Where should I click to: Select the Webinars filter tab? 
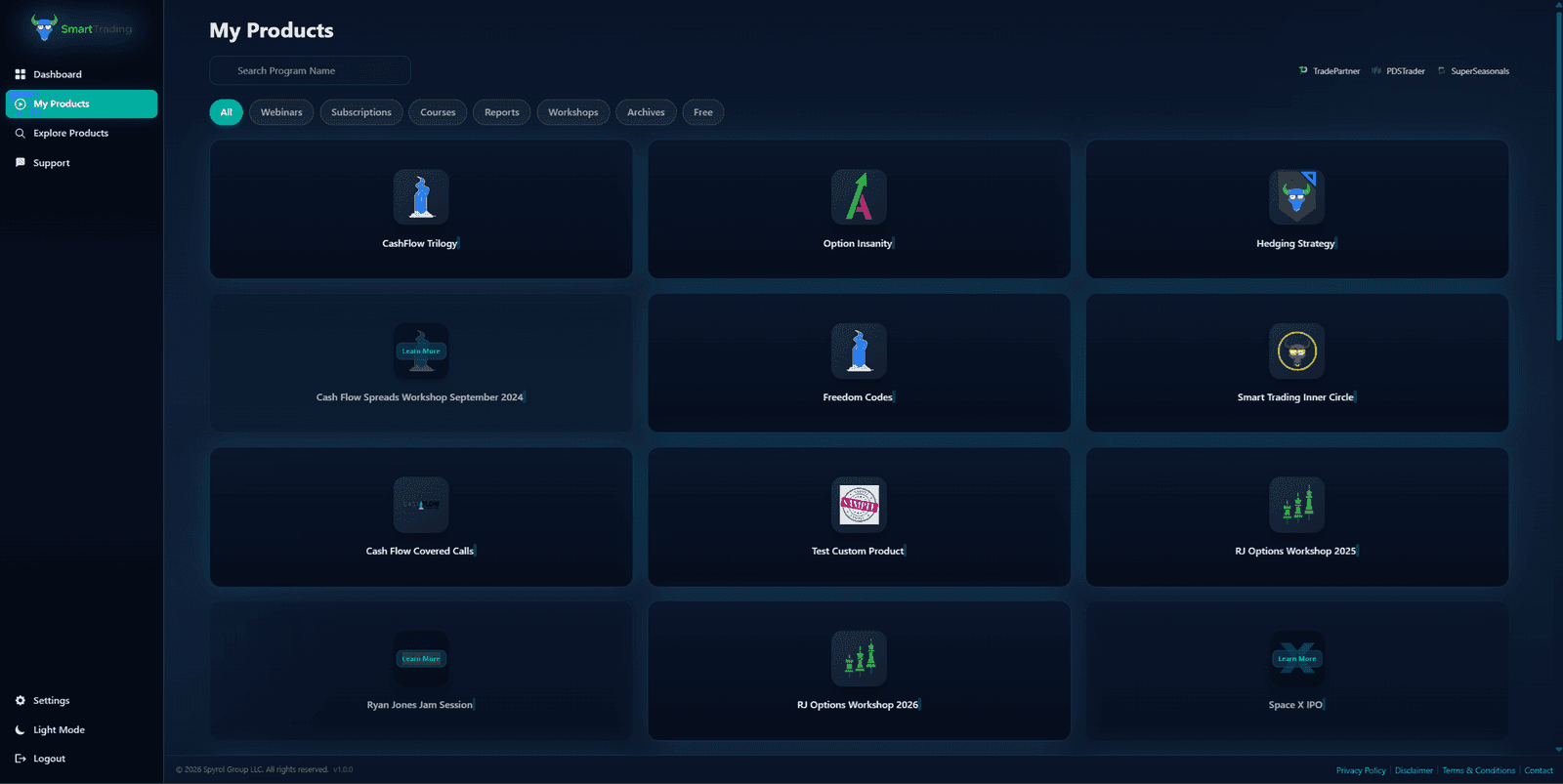coord(281,112)
